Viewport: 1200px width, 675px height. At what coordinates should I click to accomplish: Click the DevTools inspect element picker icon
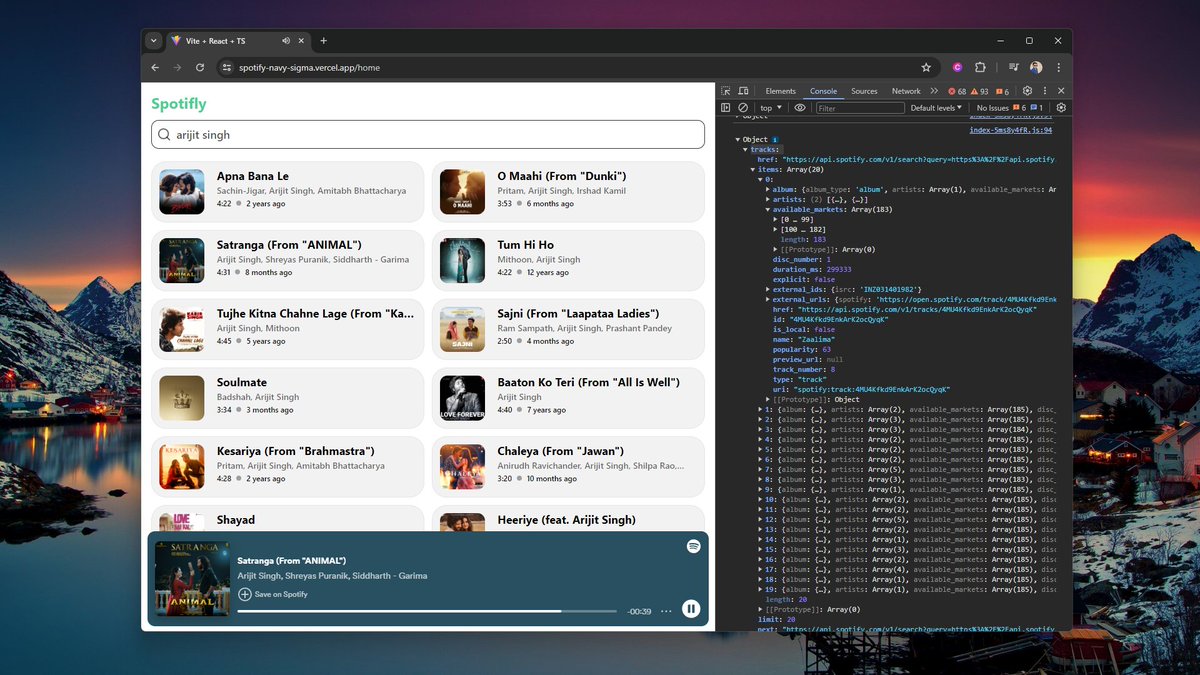pyautogui.click(x=726, y=91)
